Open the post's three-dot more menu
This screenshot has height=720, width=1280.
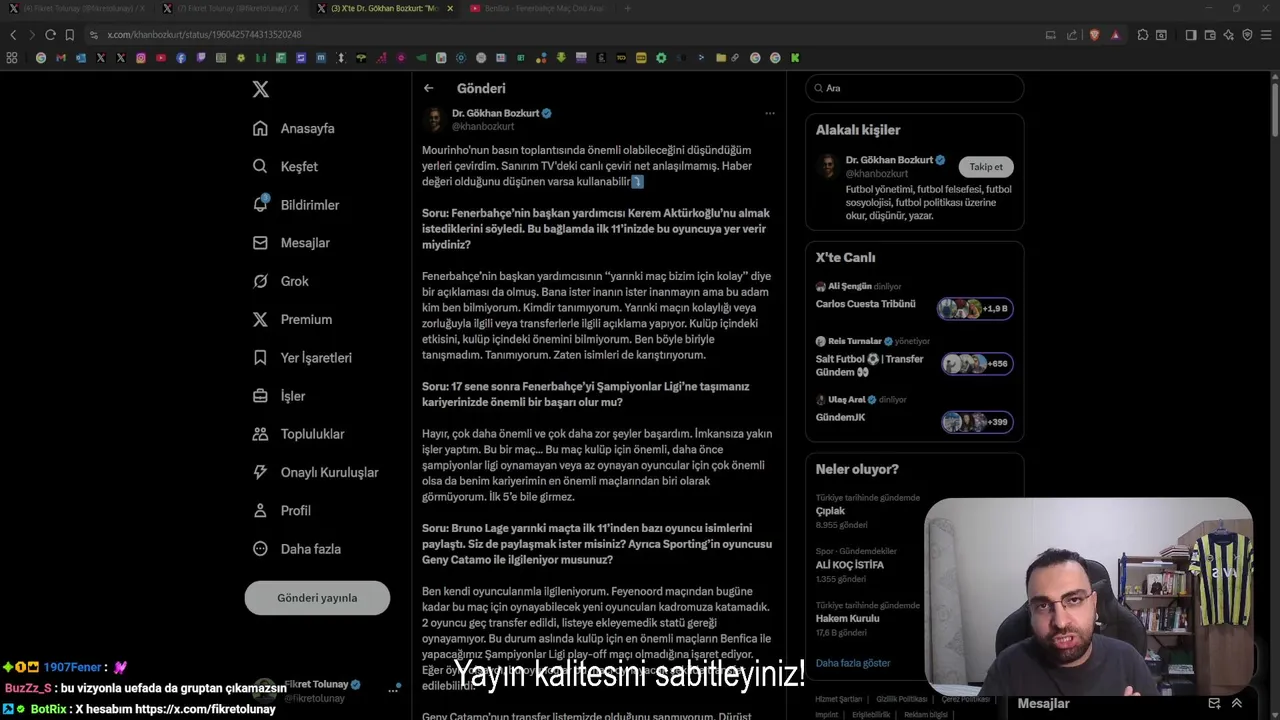pos(770,113)
